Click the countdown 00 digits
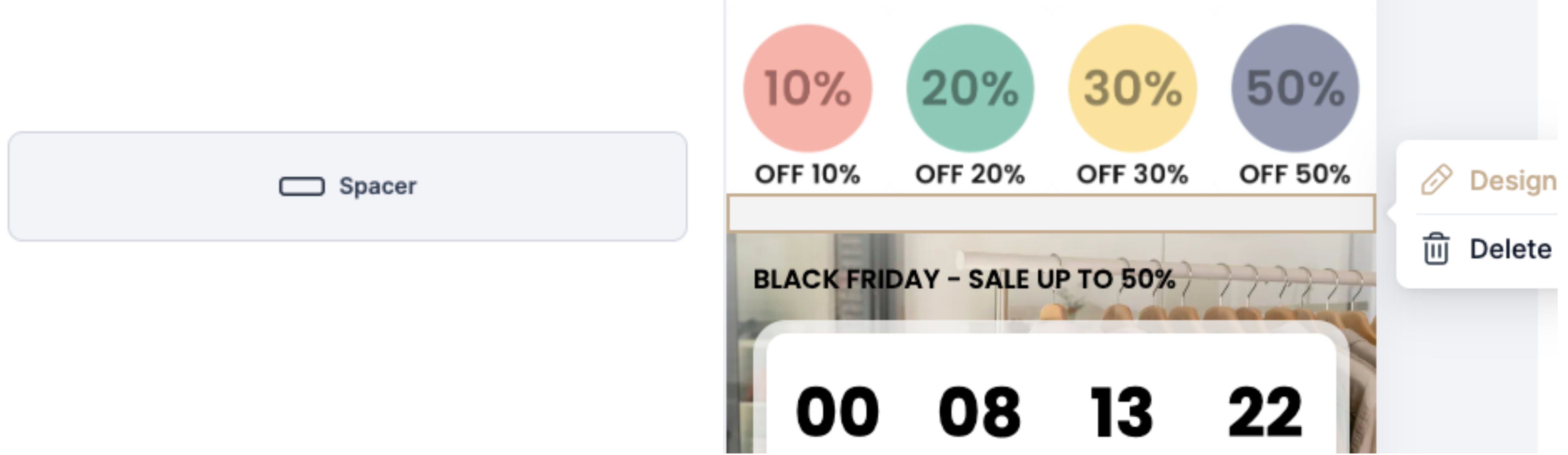This screenshot has height=455, width=1568. (837, 412)
